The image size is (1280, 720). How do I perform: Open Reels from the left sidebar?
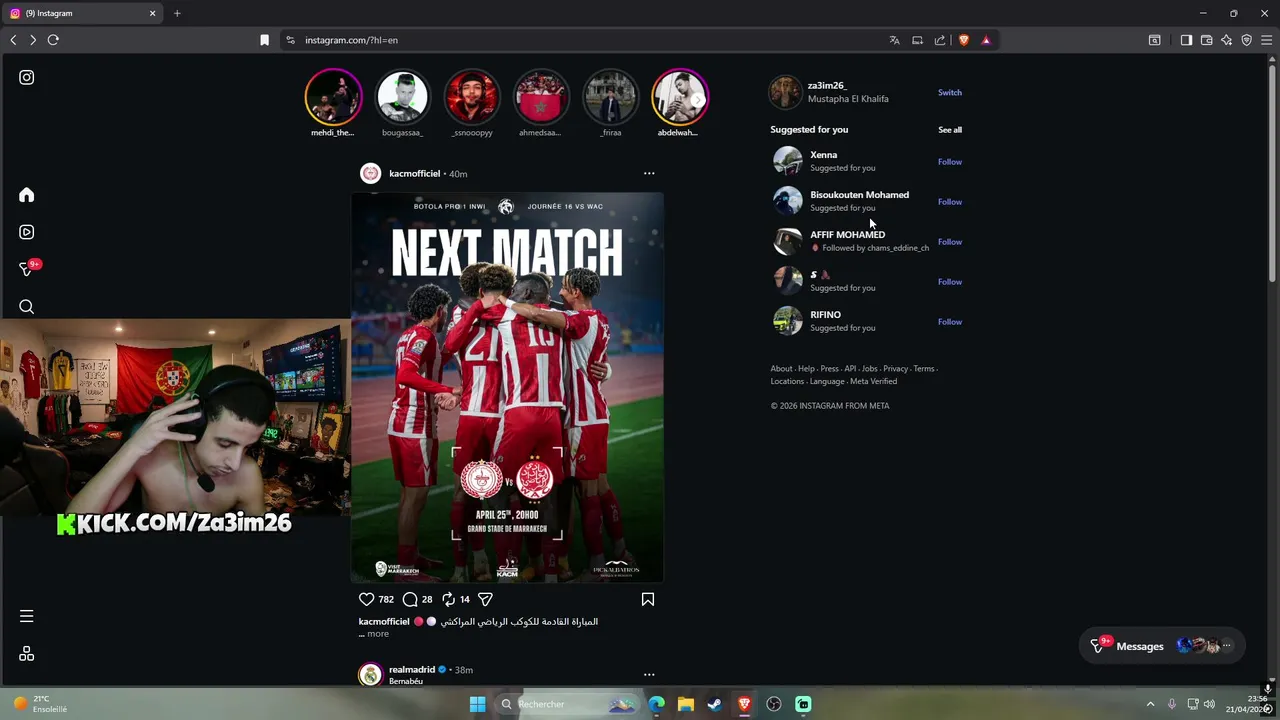click(x=27, y=232)
